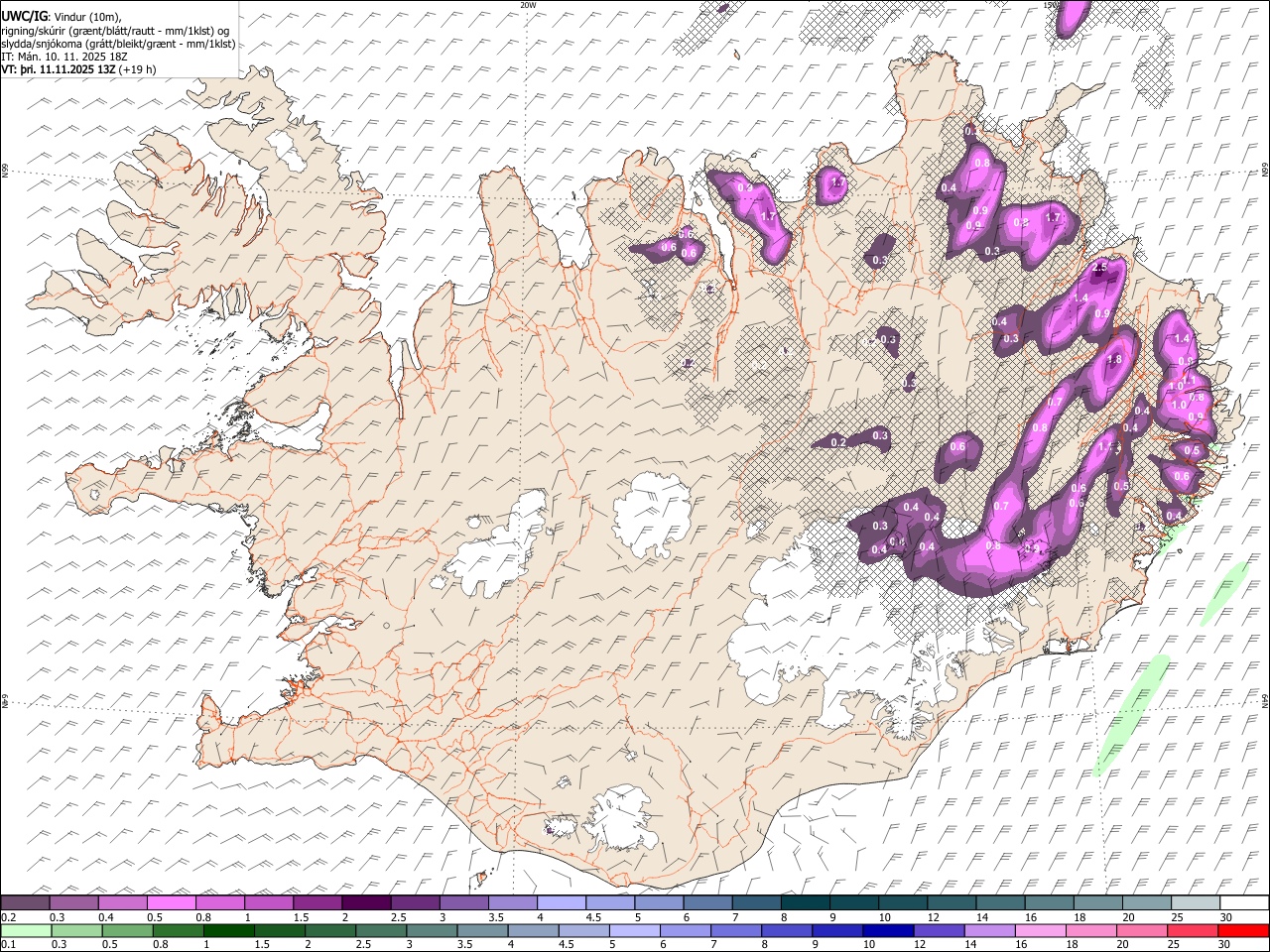Click the 0.2 swatch in the upper legend row
This screenshot has width=1270, height=952.
25,902
